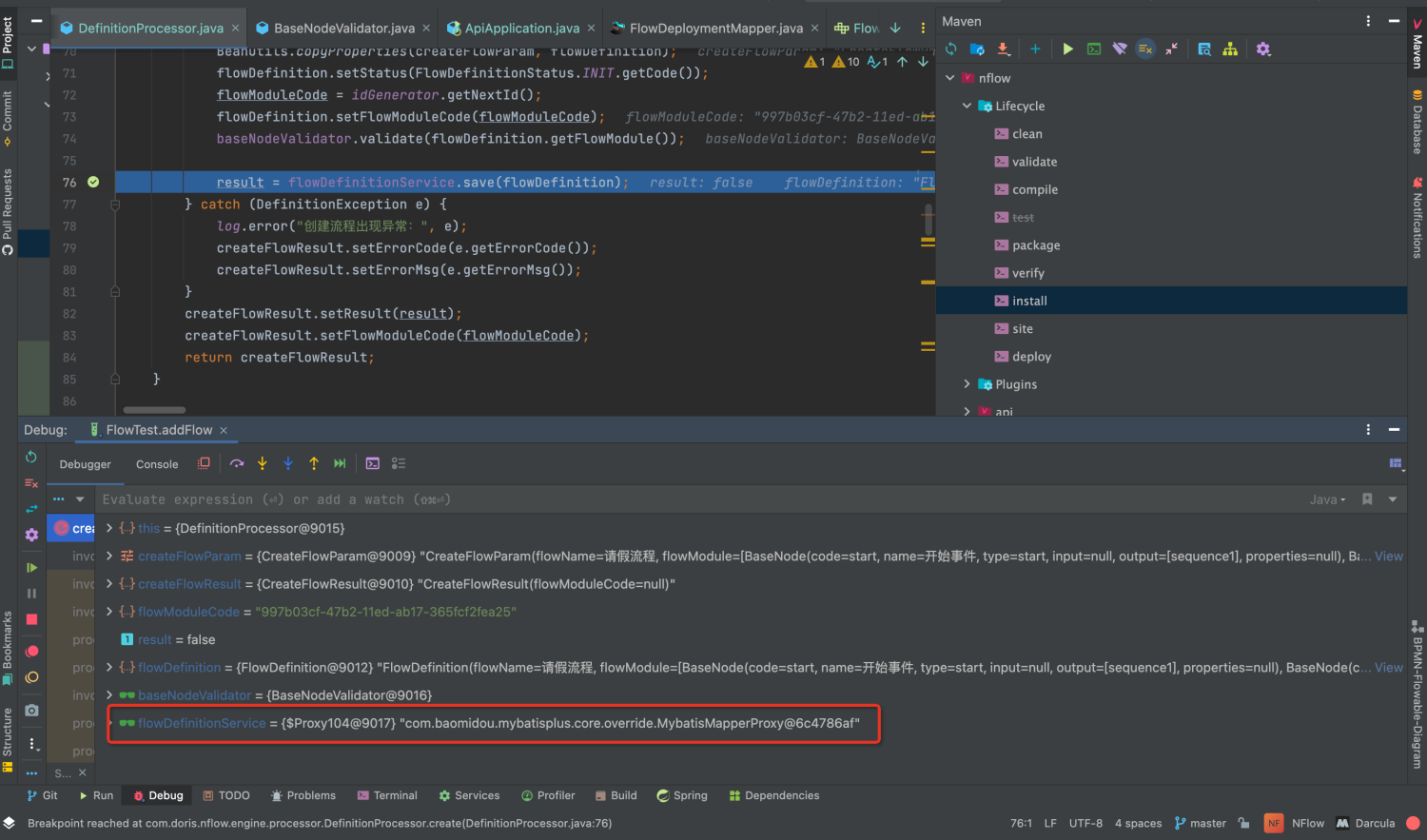This screenshot has height=840, width=1427.
Task: Reload all Maven projects
Action: (x=951, y=49)
